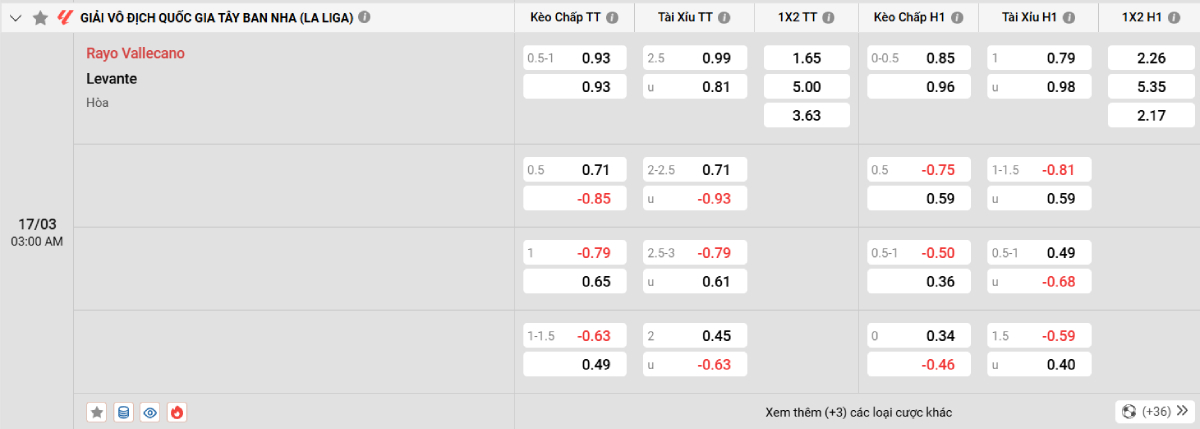This screenshot has width=1200, height=429.
Task: Collapse the La Liga league section
Action: coord(16,18)
